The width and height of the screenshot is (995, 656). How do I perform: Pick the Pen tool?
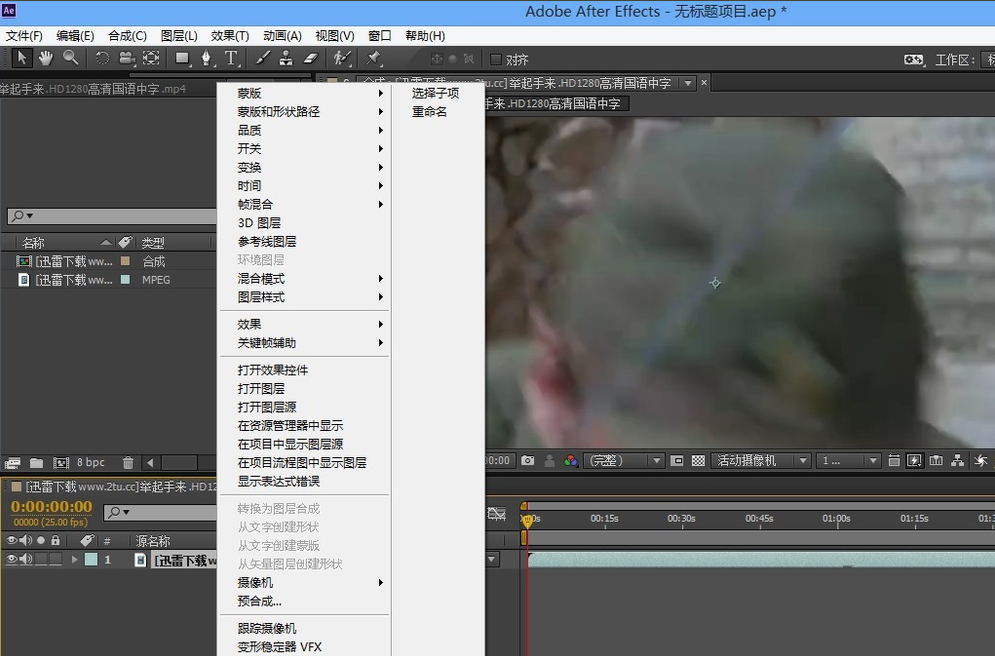(206, 58)
